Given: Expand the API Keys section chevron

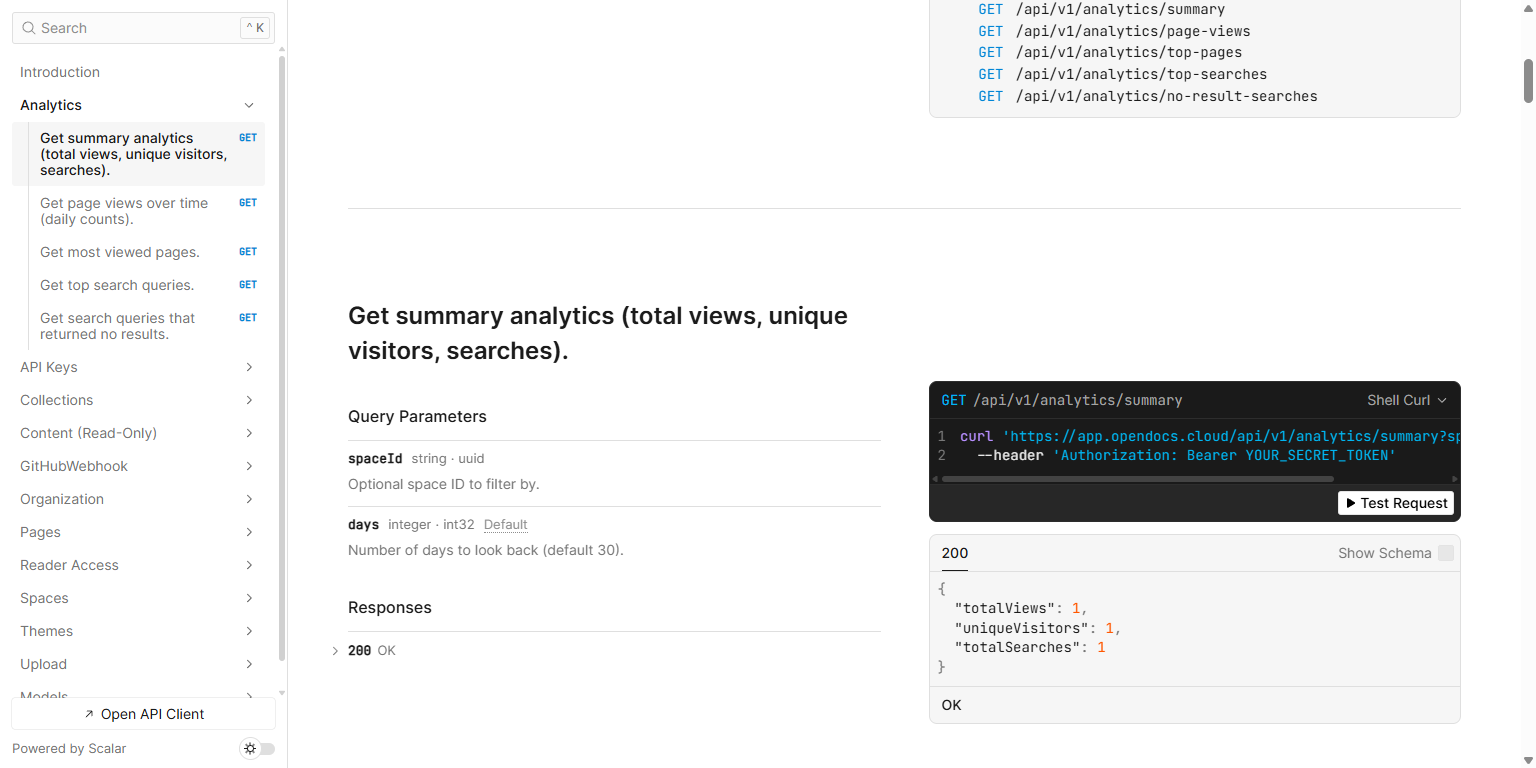Looking at the screenshot, I should 249,367.
